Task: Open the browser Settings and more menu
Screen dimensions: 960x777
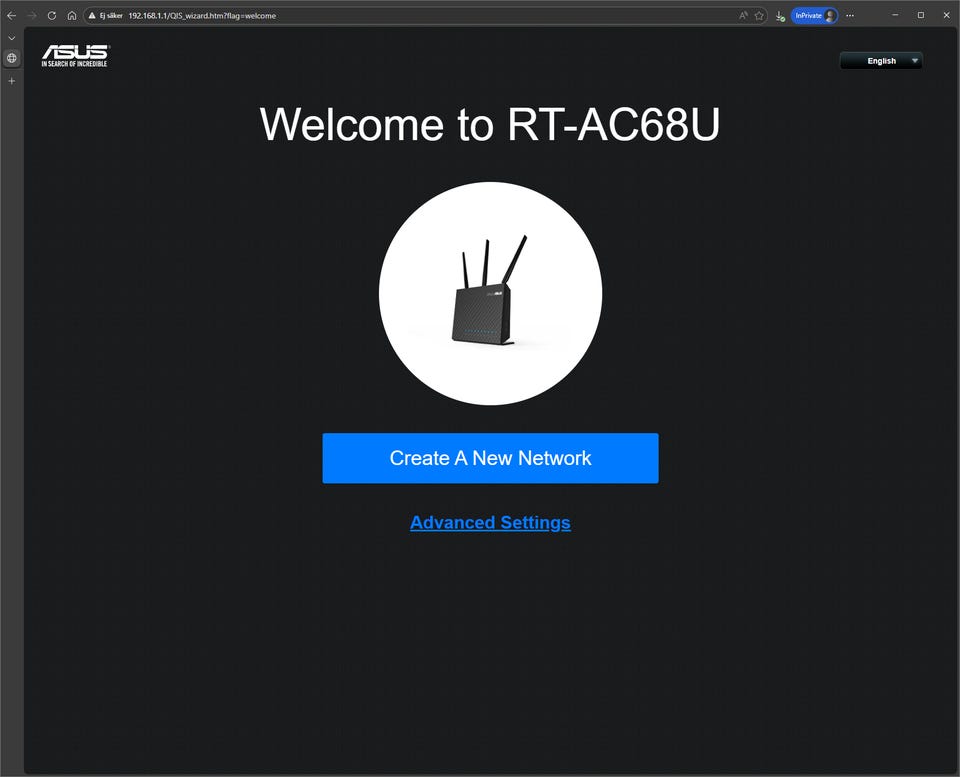Action: 850,16
